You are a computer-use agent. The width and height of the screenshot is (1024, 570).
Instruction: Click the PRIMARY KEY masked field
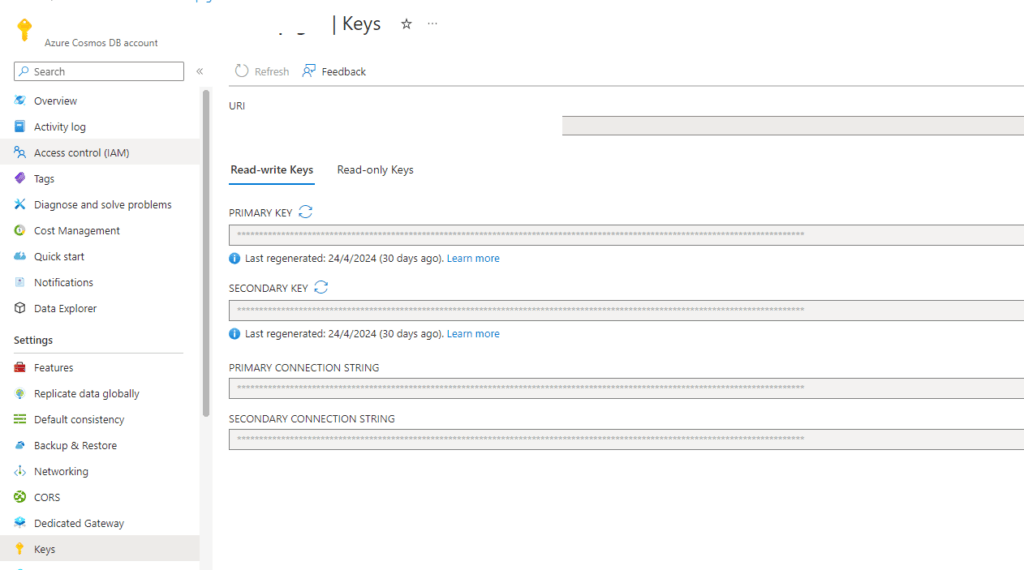click(x=626, y=235)
